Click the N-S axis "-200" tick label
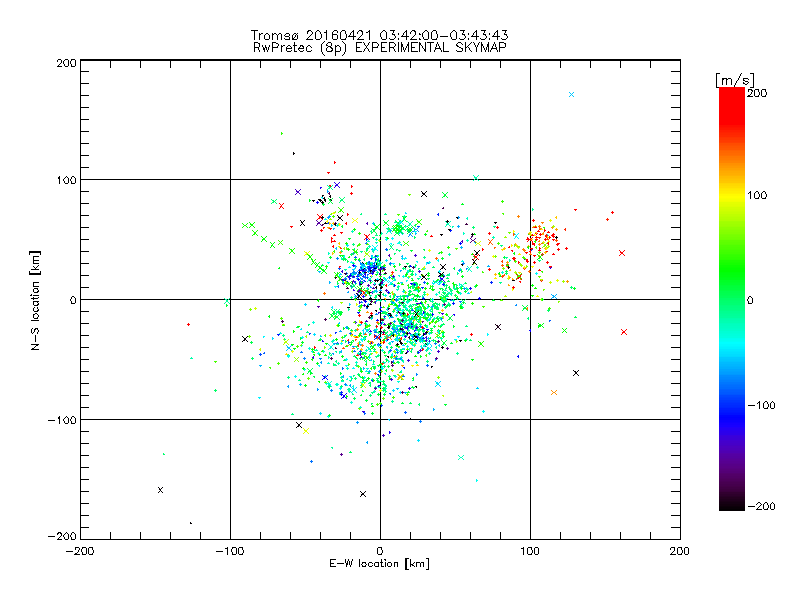800x600 pixels. [x=62, y=536]
